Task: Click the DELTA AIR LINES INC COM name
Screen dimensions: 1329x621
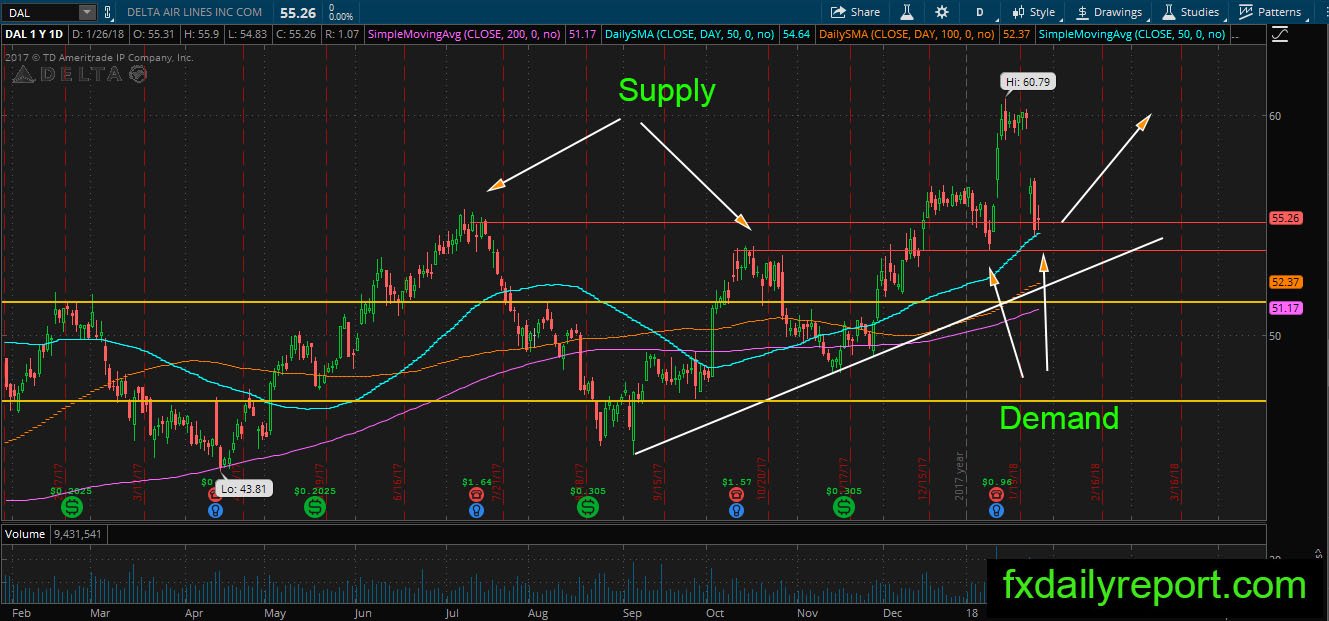Action: [x=195, y=12]
